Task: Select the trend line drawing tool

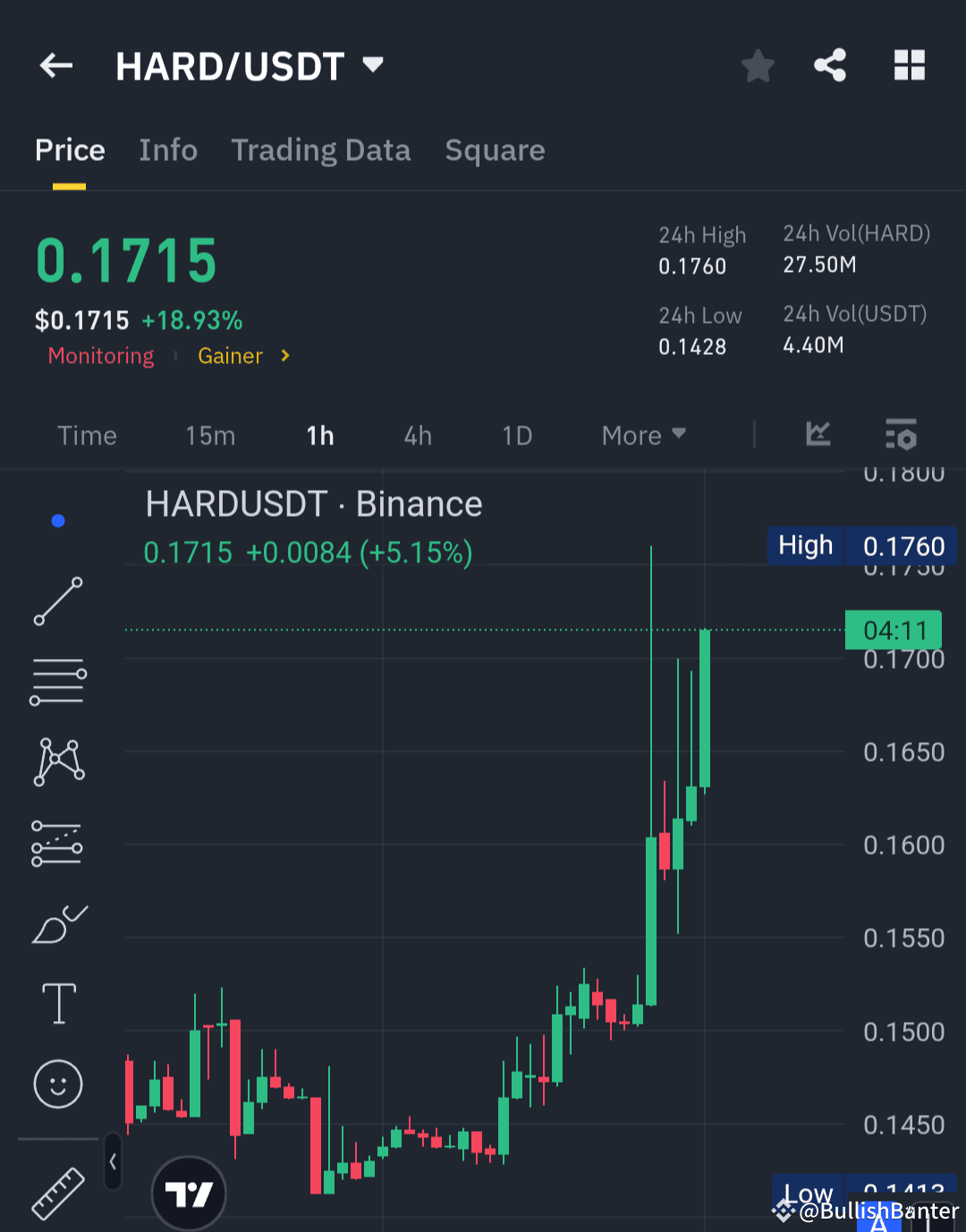Action: (57, 601)
